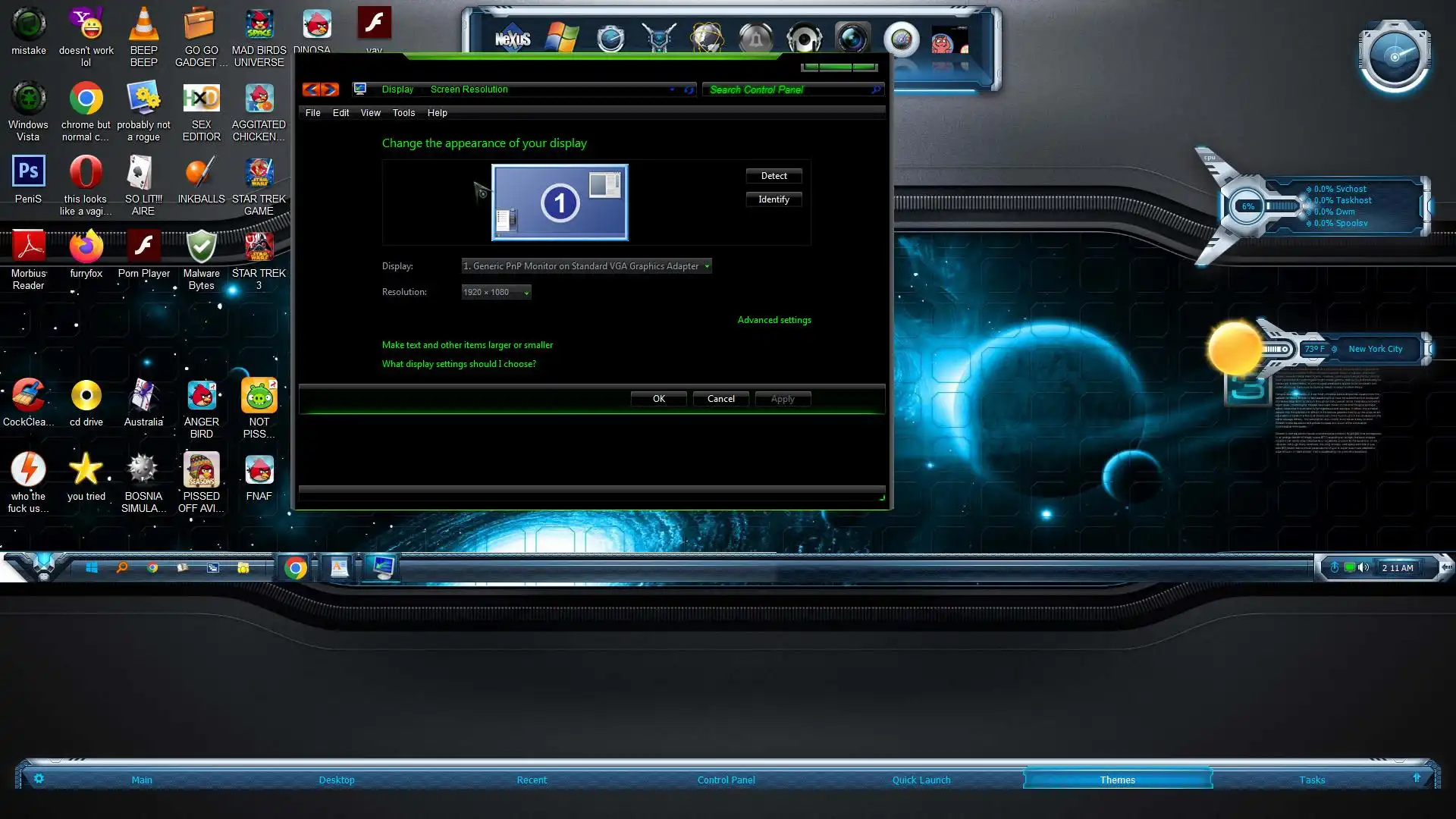Click the Forward navigation arrow
This screenshot has height=819, width=1456.
[x=330, y=89]
